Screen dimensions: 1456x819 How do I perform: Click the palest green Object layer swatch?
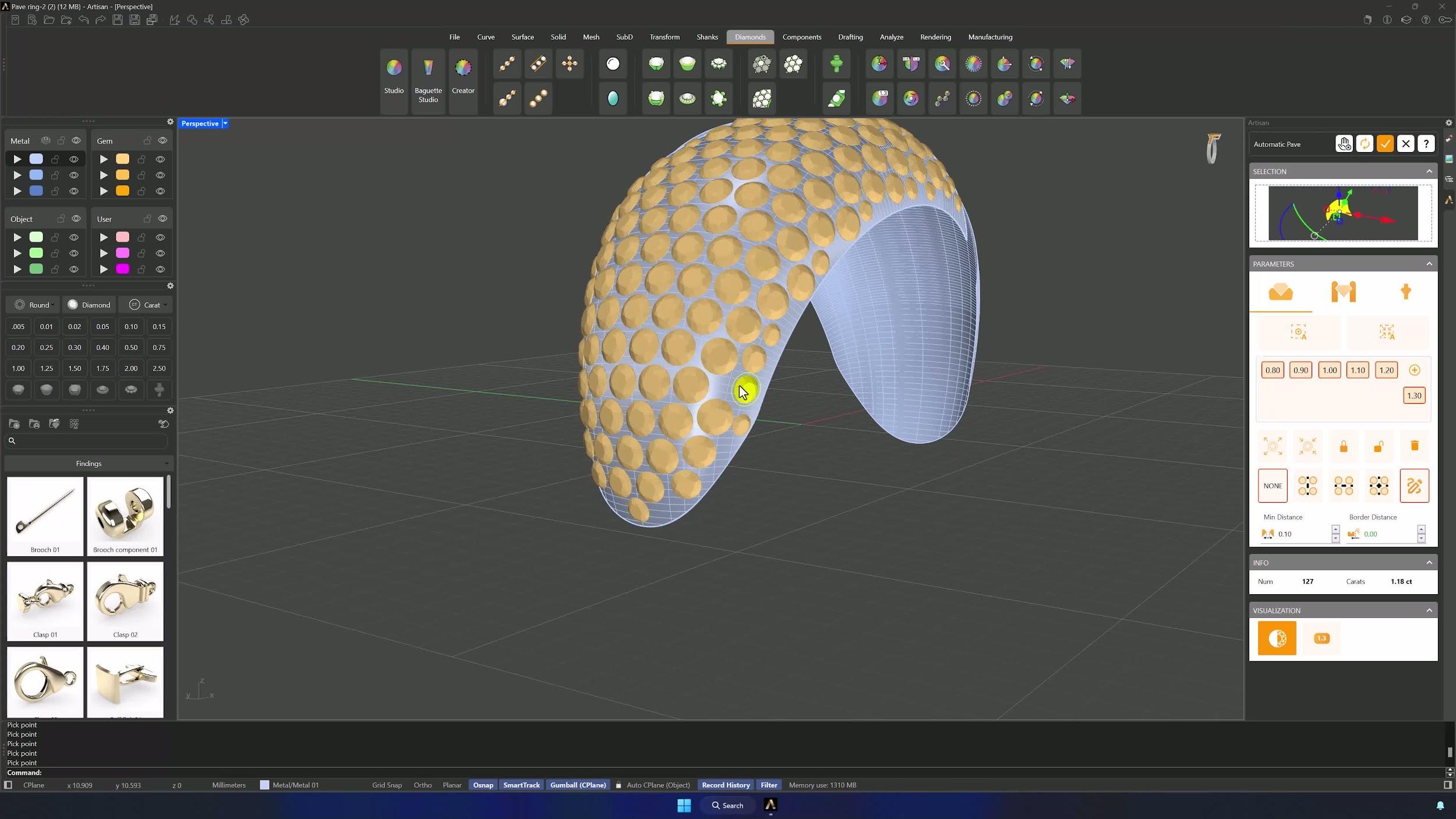pyautogui.click(x=36, y=237)
